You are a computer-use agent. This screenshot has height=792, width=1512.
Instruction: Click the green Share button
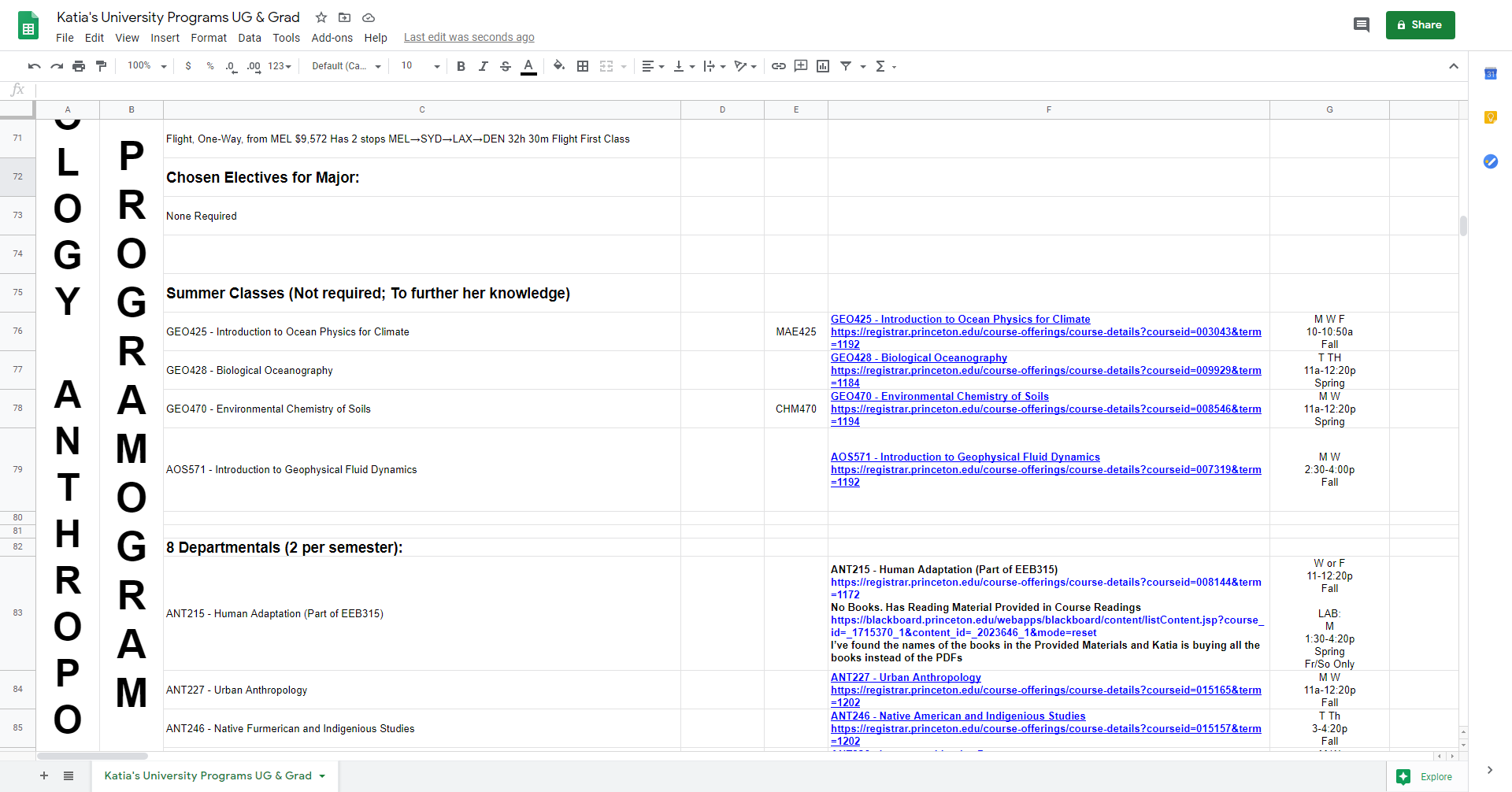click(x=1420, y=25)
